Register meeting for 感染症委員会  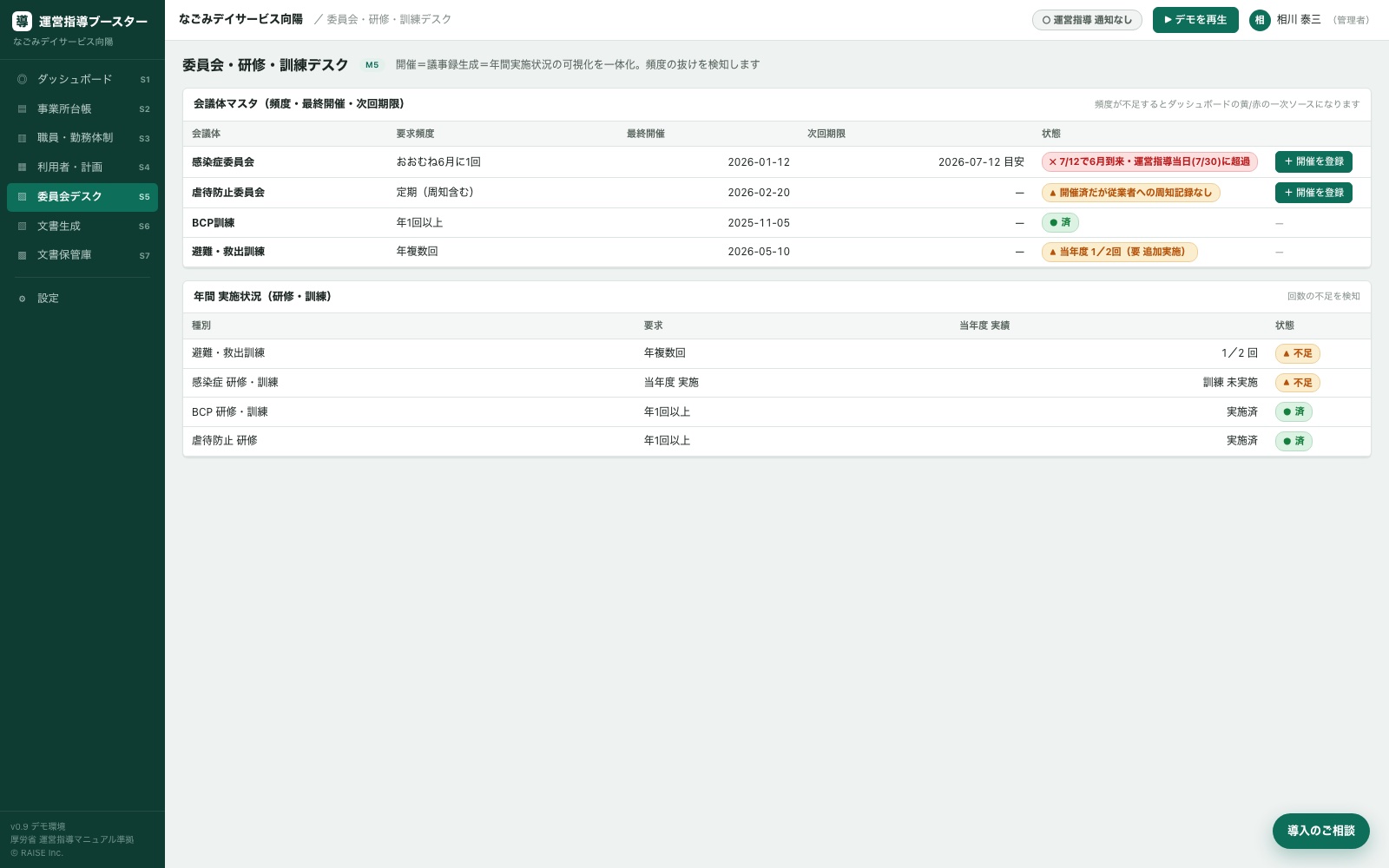(1313, 161)
